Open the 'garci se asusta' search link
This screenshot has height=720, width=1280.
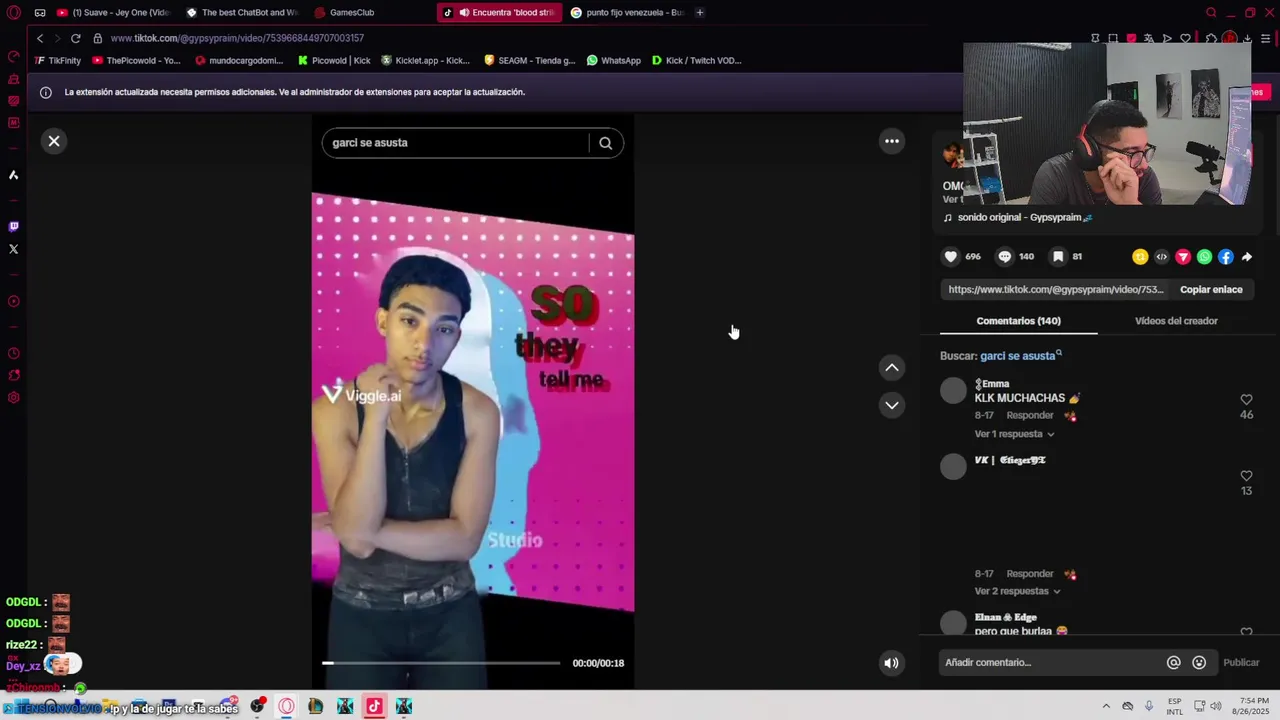[1020, 356]
